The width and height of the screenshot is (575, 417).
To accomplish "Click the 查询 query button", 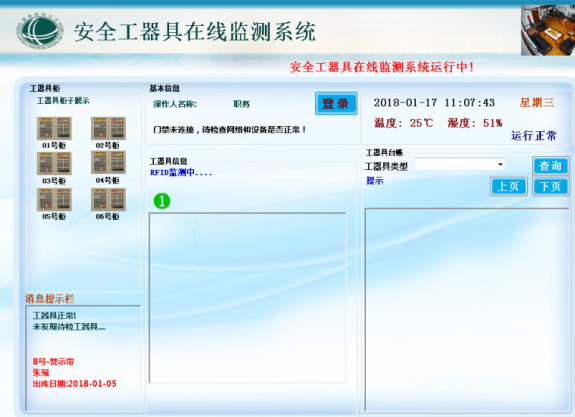I will coord(550,166).
